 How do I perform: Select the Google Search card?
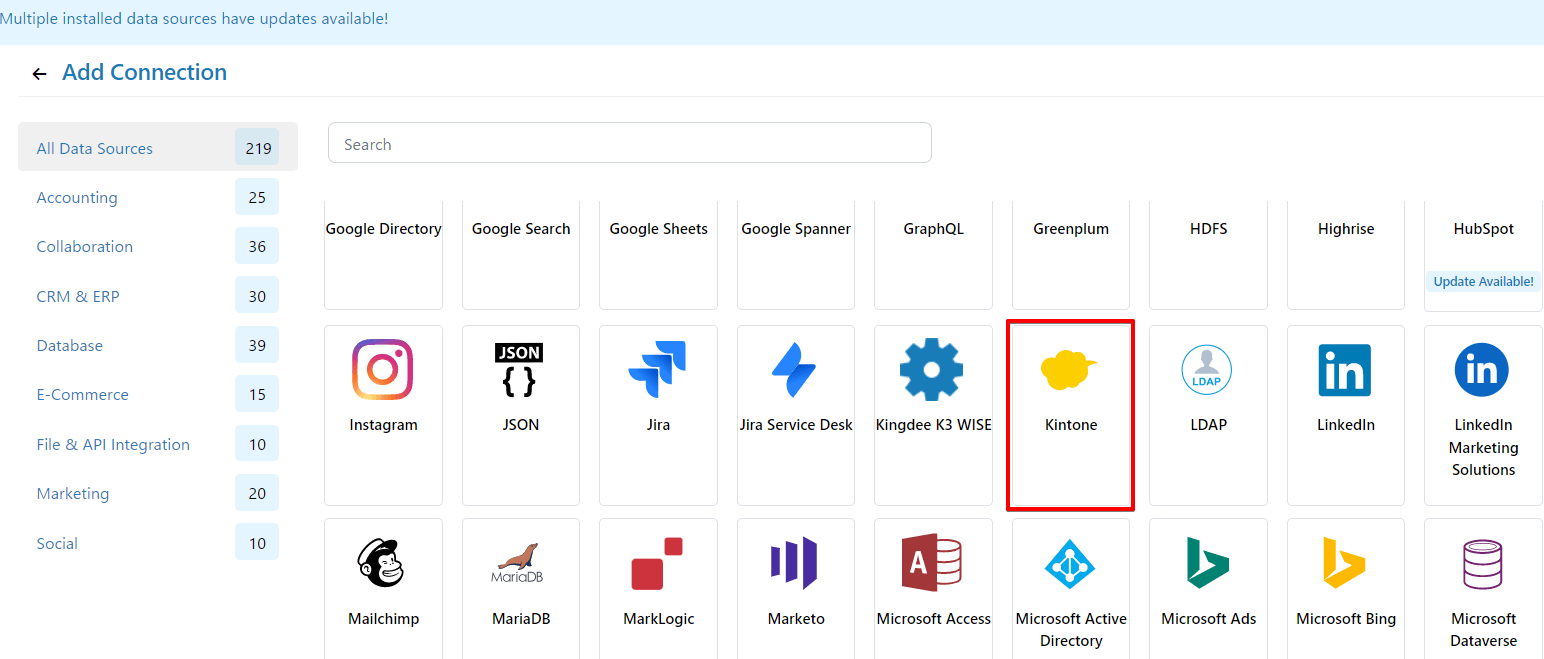coord(521,255)
